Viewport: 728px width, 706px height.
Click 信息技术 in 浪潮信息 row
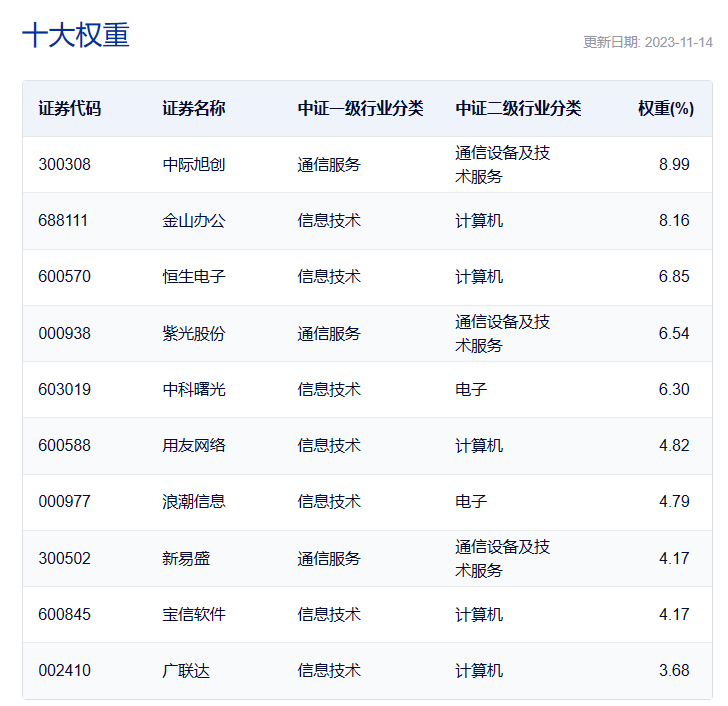pos(329,502)
